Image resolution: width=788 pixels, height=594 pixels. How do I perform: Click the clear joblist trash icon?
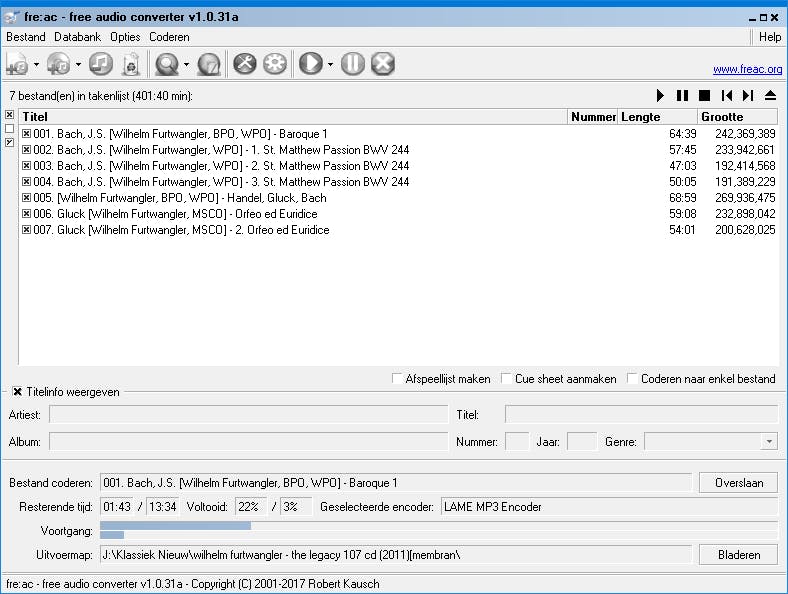tap(131, 64)
